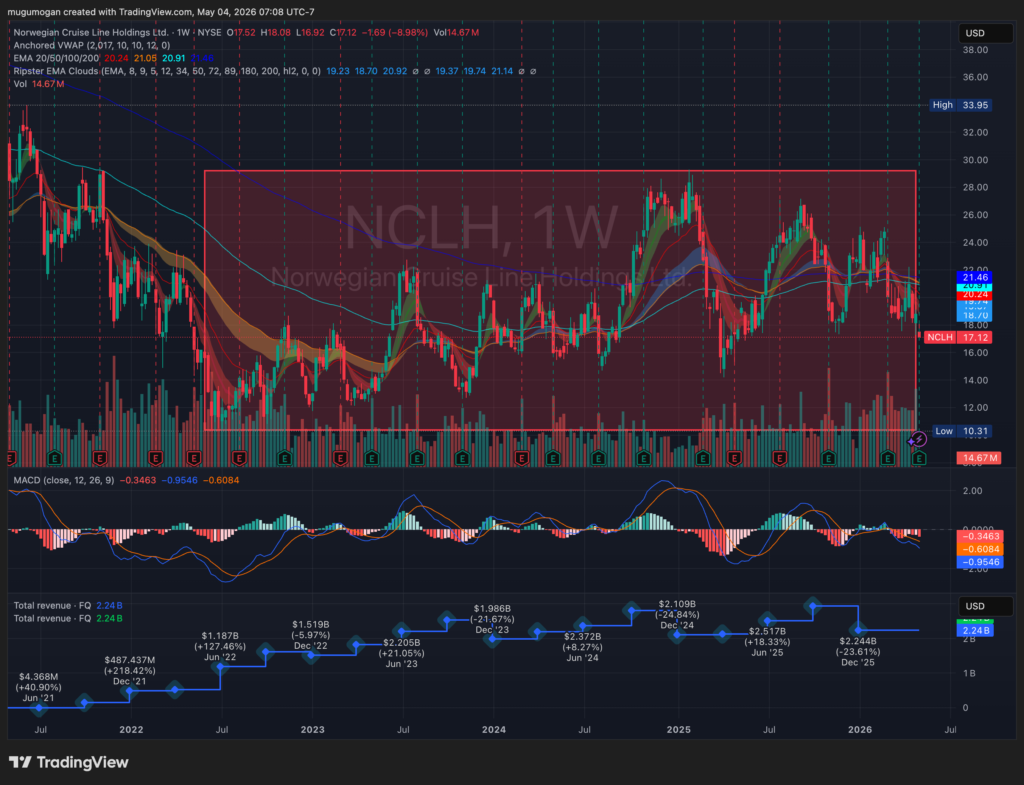The height and width of the screenshot is (785, 1024).
Task: Select the Ripster EMA Clouds indicator legend
Action: (167, 71)
